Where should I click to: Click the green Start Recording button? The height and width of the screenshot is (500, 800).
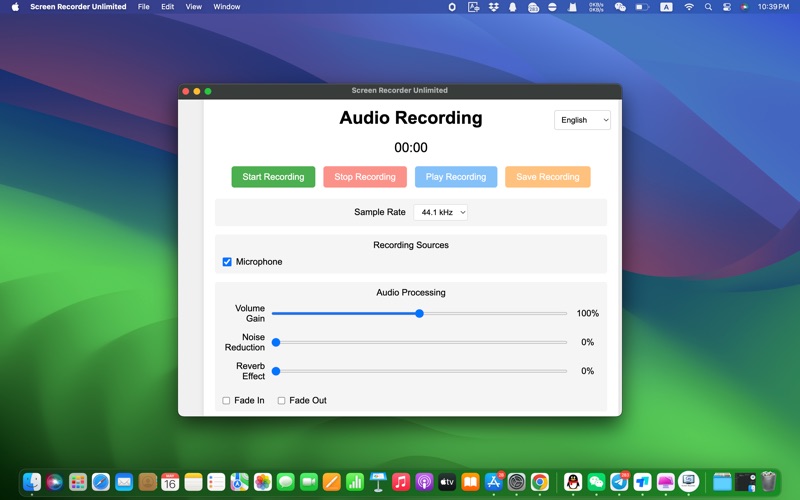[273, 177]
